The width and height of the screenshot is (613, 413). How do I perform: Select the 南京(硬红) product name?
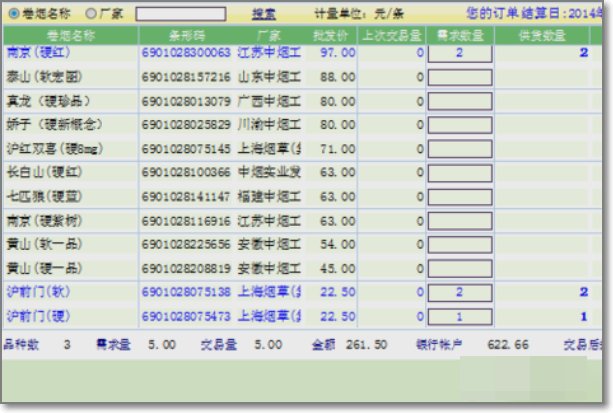tap(38, 52)
